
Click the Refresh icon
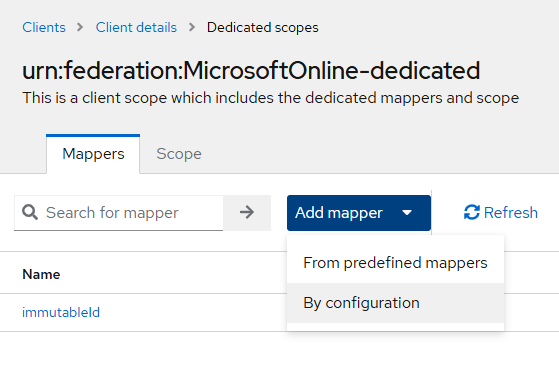click(x=472, y=212)
